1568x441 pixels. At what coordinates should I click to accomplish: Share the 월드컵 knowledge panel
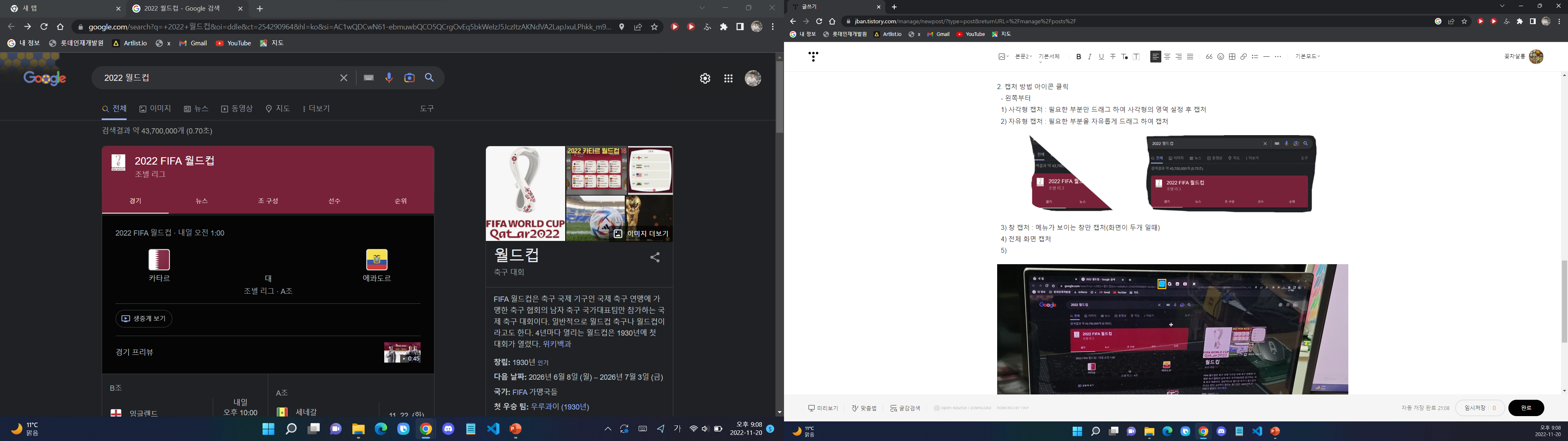pos(655,258)
